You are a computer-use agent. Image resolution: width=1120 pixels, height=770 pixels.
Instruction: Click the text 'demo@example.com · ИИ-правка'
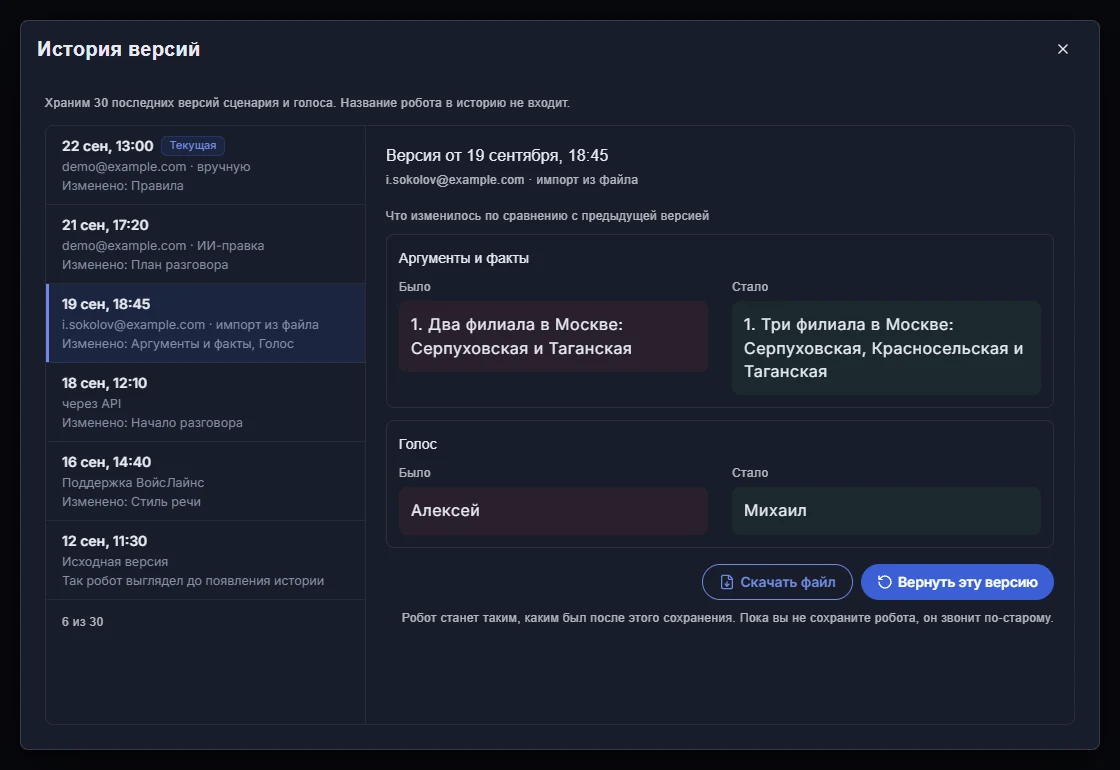click(163, 246)
